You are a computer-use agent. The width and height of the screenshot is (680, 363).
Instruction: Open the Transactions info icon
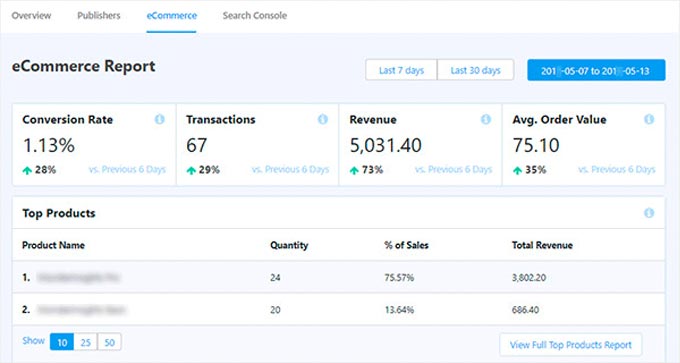(323, 119)
